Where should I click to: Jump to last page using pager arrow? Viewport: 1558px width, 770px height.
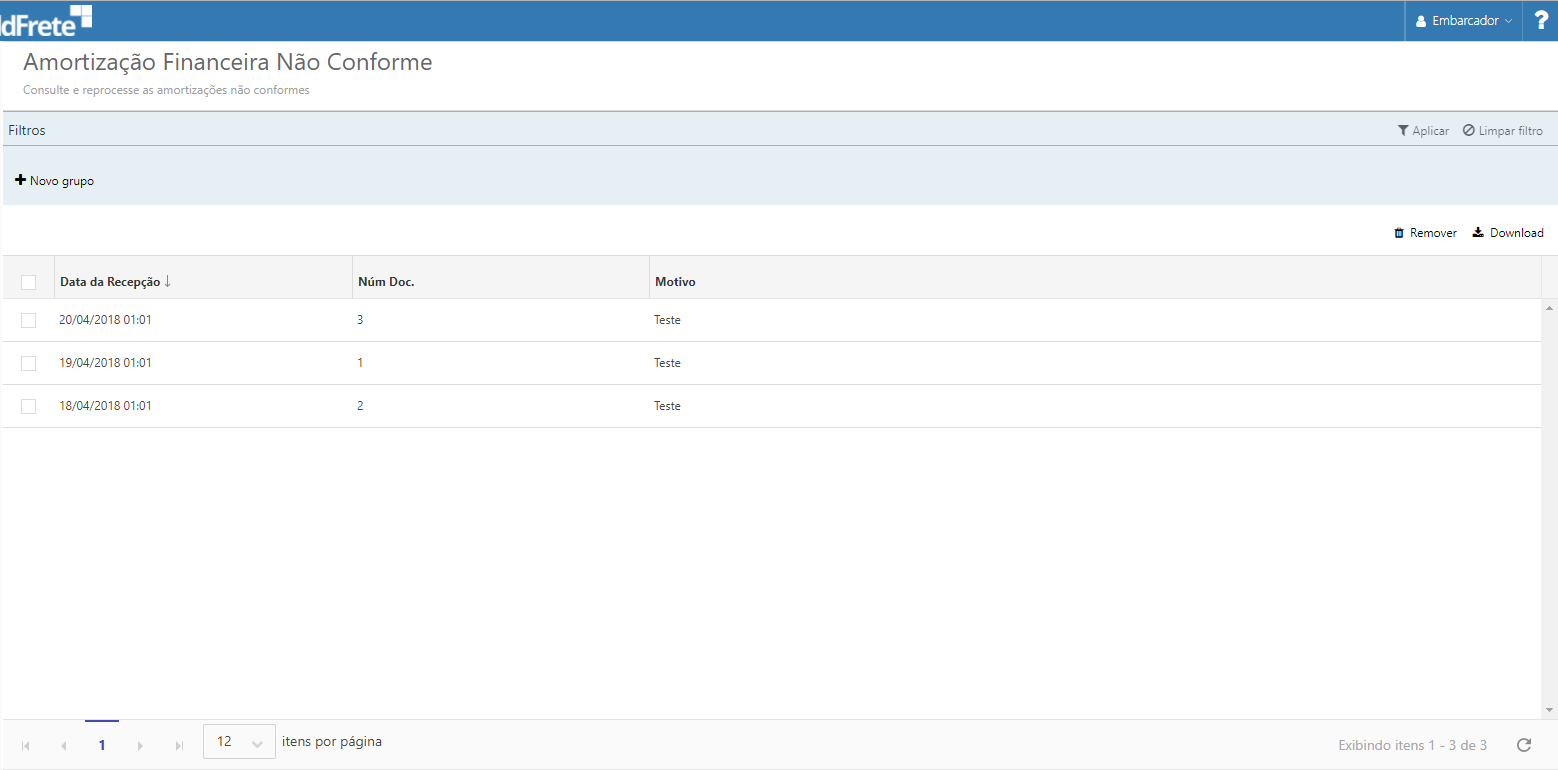tap(179, 746)
